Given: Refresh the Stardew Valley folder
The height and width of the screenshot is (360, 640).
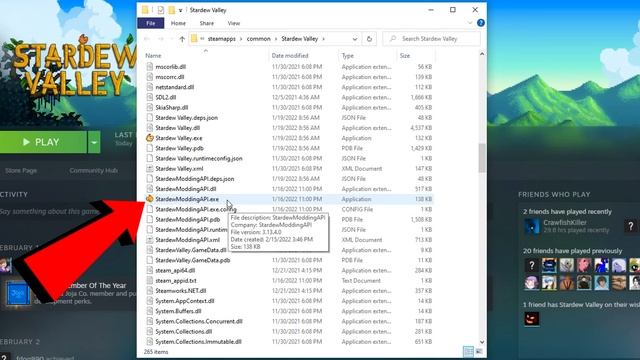Looking at the screenshot, I should point(369,39).
